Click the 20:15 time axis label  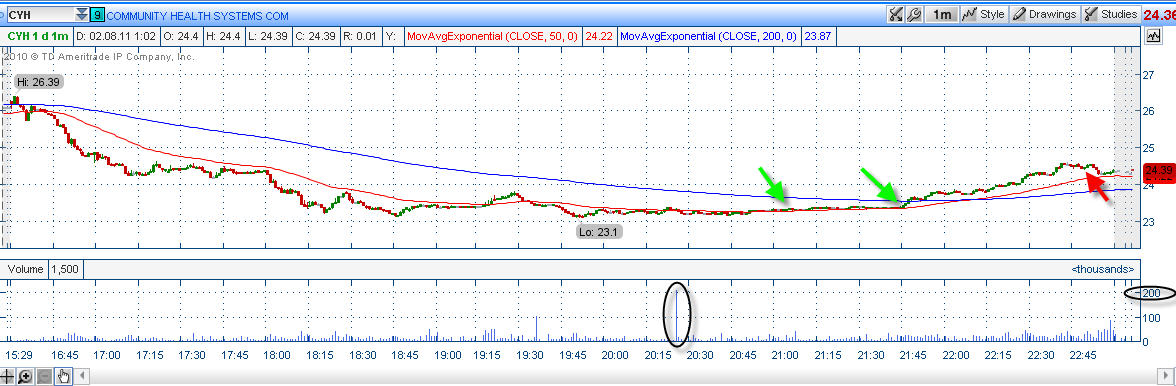[658, 355]
